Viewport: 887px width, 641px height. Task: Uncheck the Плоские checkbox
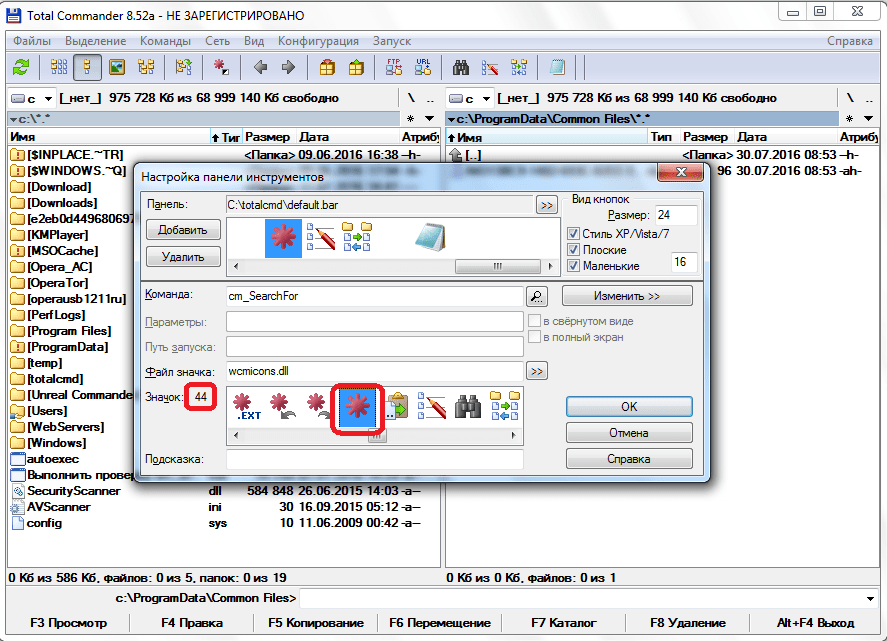[574, 249]
